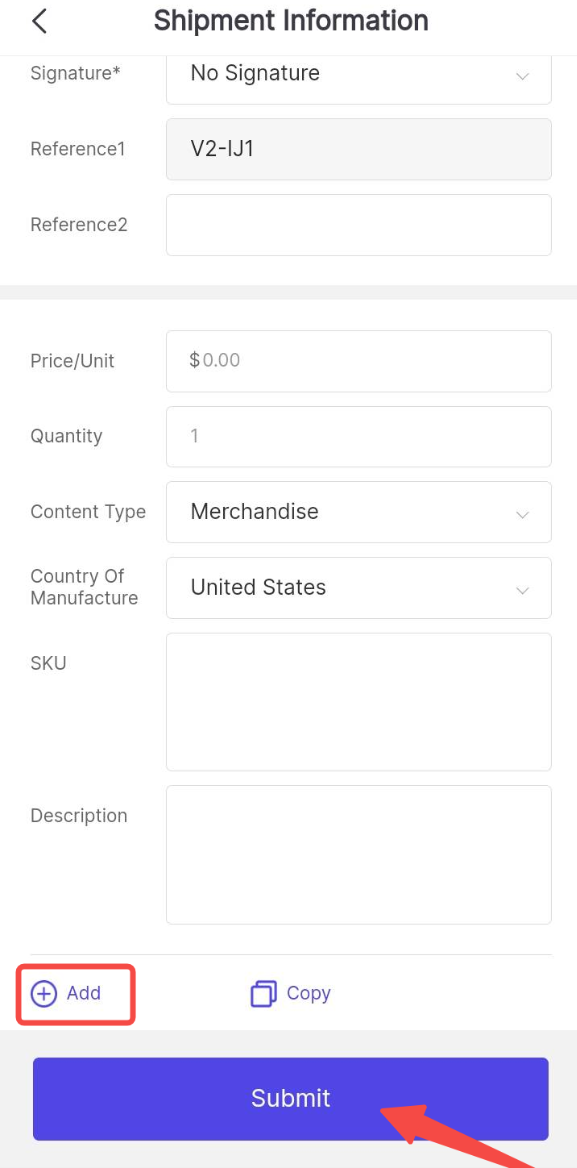Screen dimensions: 577x1168
Task: Click the chevron in Content Type field
Action: pyautogui.click(x=523, y=515)
